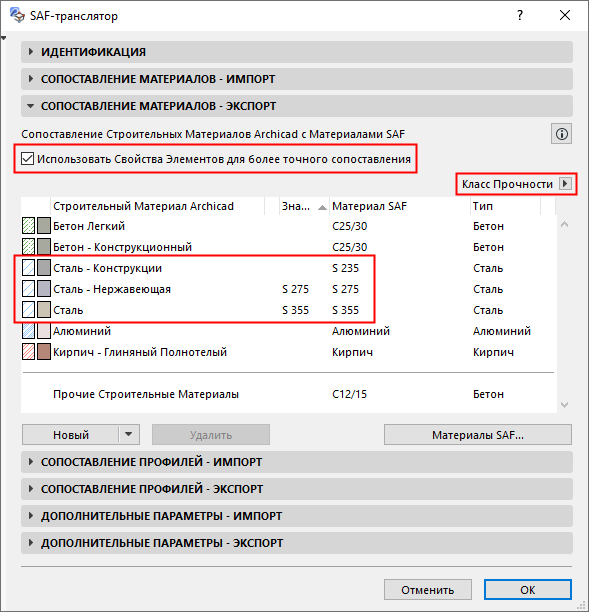Sort by the Зна... column header

tap(304, 206)
